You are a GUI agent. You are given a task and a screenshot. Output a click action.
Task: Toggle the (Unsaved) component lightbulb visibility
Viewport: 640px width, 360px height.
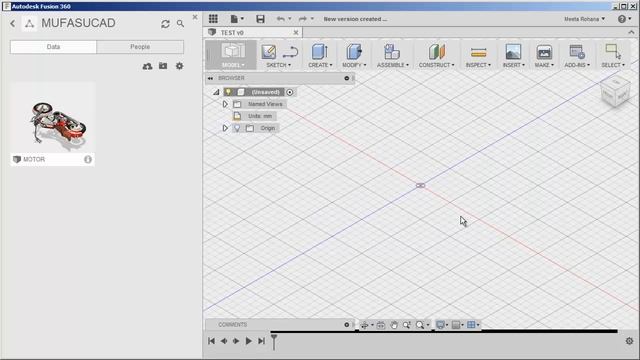(229, 92)
